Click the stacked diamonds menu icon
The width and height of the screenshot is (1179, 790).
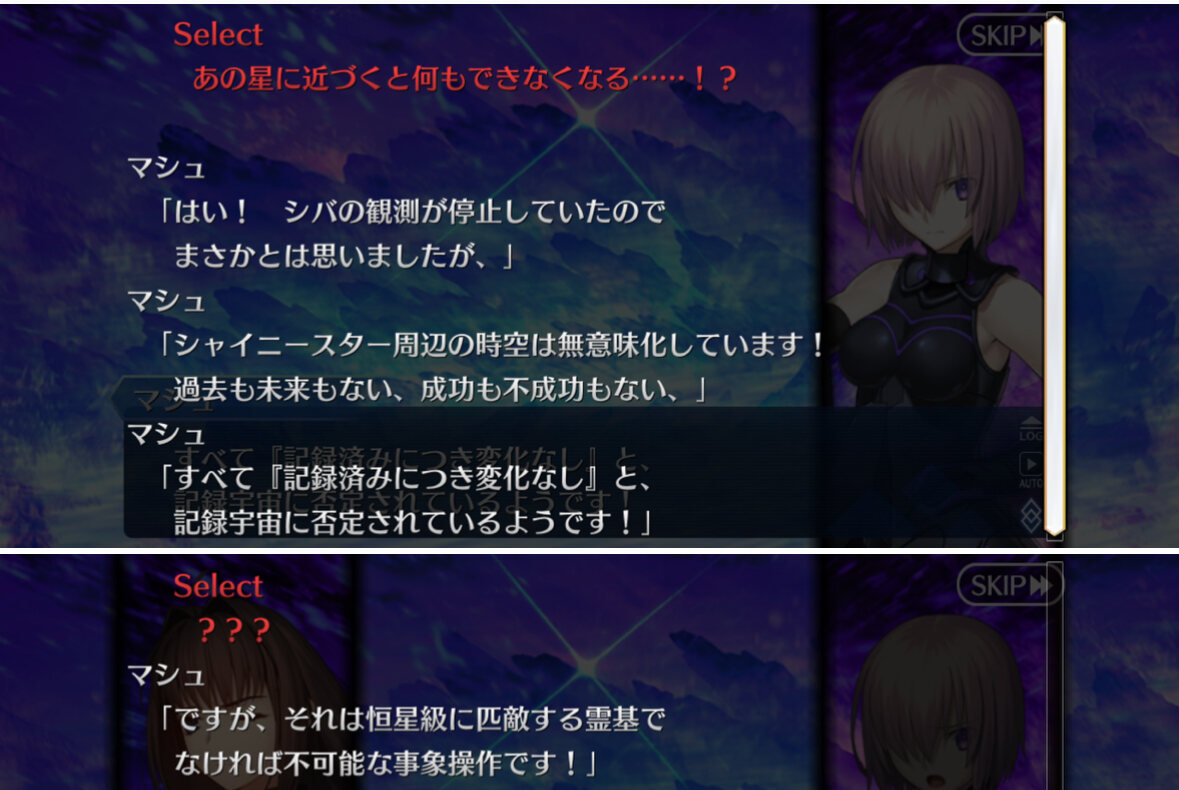pos(1032,516)
